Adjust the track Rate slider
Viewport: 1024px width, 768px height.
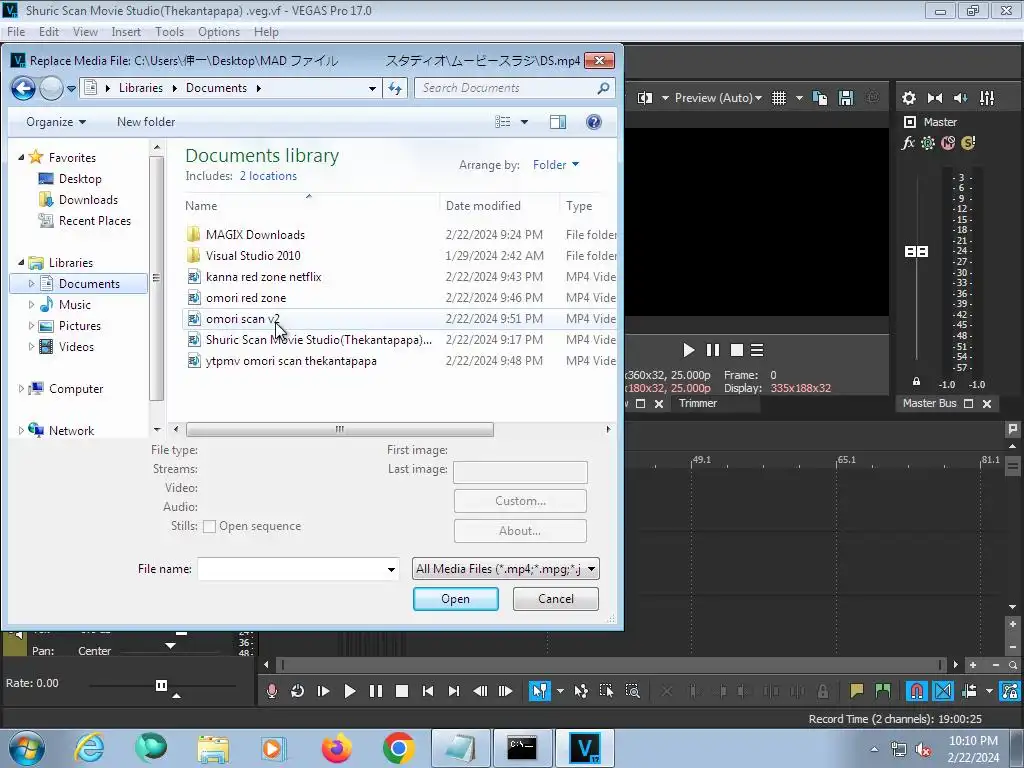(161, 686)
